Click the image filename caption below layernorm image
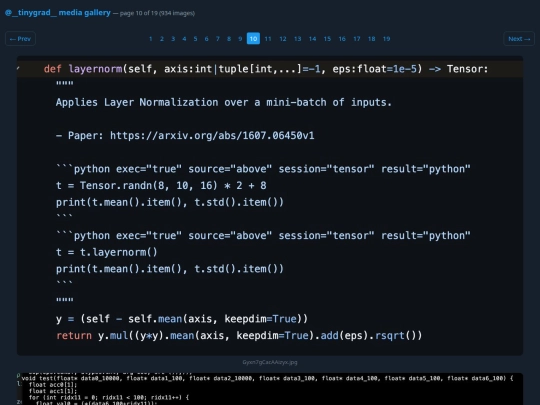The image size is (540, 405). 270,362
